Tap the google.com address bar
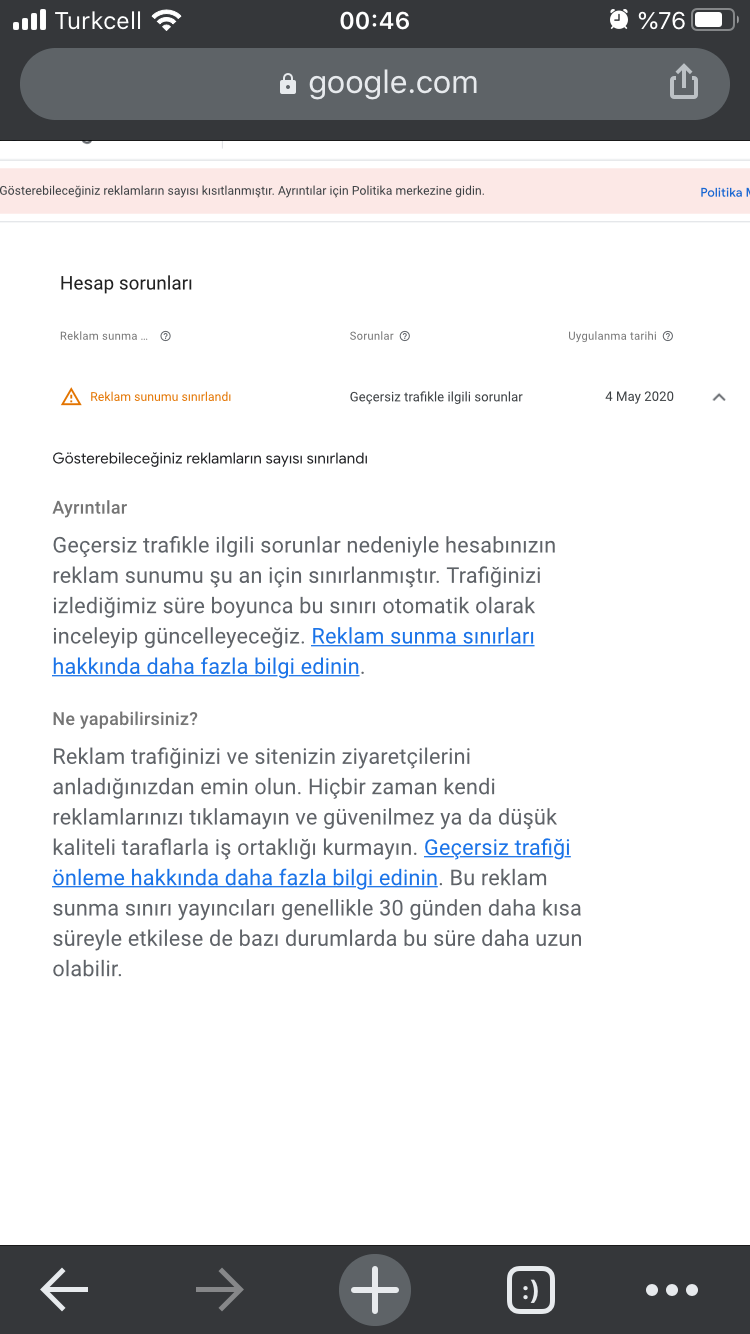 point(375,84)
